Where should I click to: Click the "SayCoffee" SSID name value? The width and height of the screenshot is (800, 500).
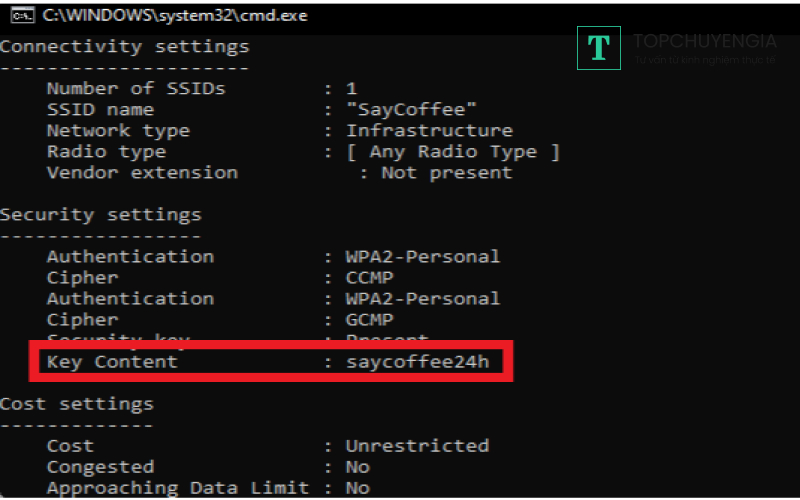pyautogui.click(x=412, y=109)
